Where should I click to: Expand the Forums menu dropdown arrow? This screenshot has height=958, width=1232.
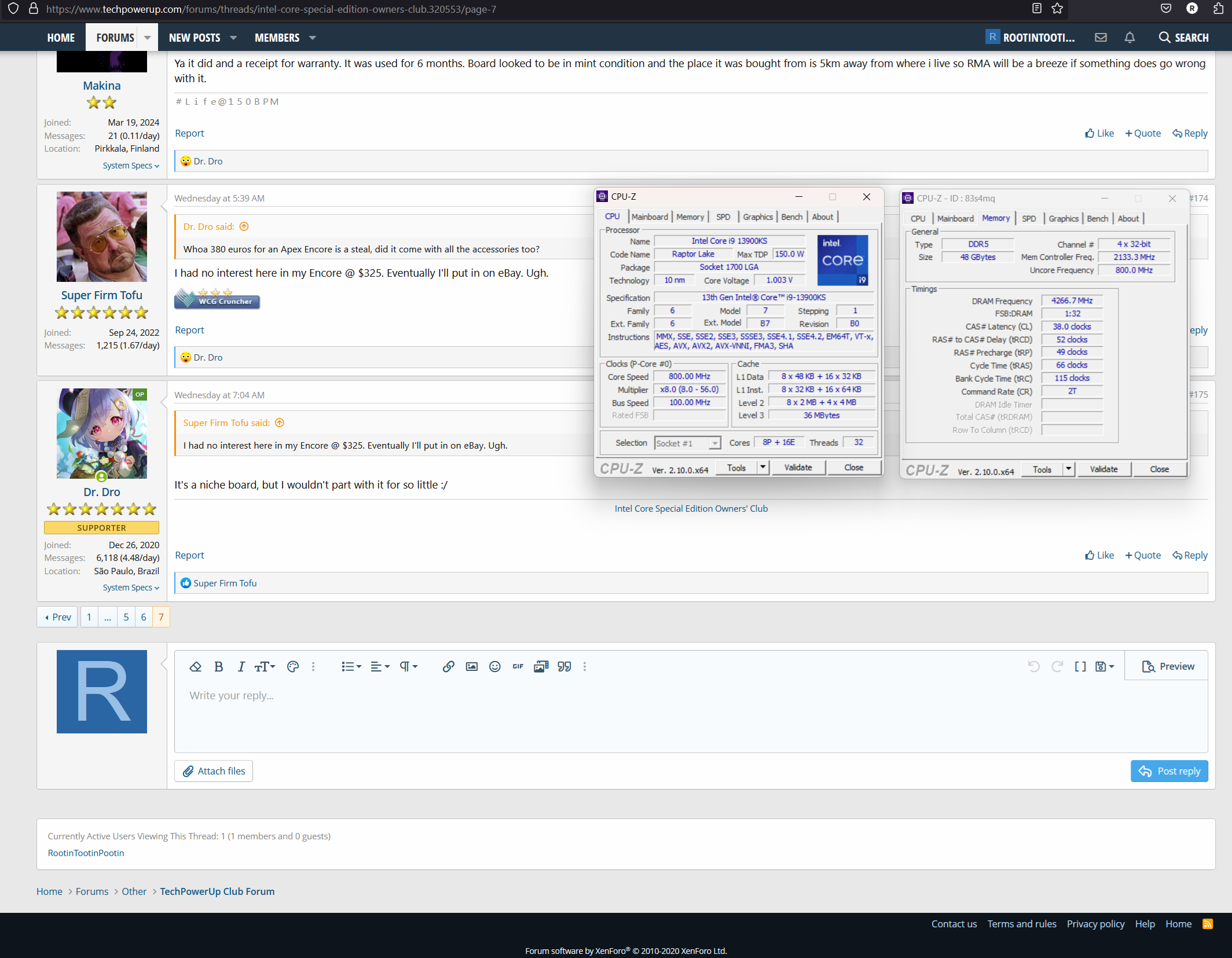point(148,38)
